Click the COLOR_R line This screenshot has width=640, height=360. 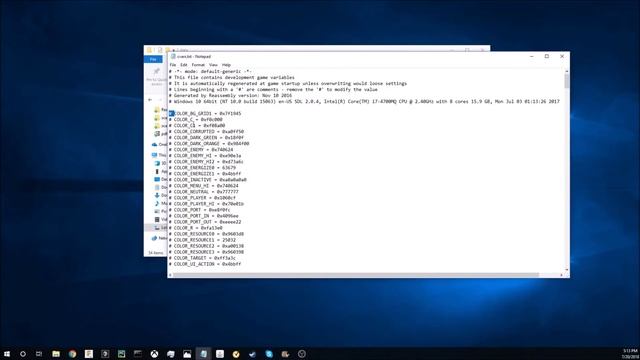(196, 228)
